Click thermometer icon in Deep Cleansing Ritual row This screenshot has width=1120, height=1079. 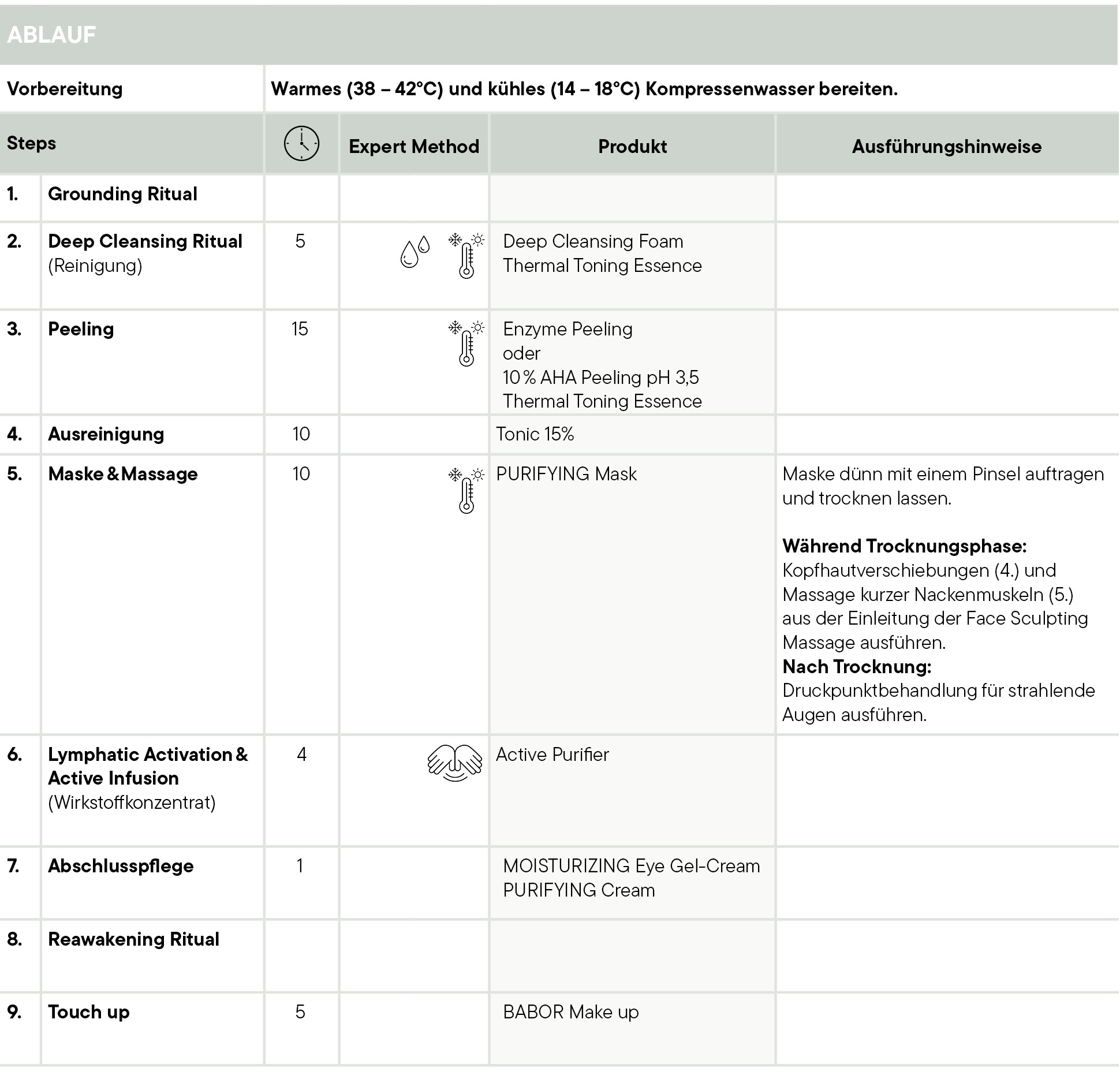[466, 256]
